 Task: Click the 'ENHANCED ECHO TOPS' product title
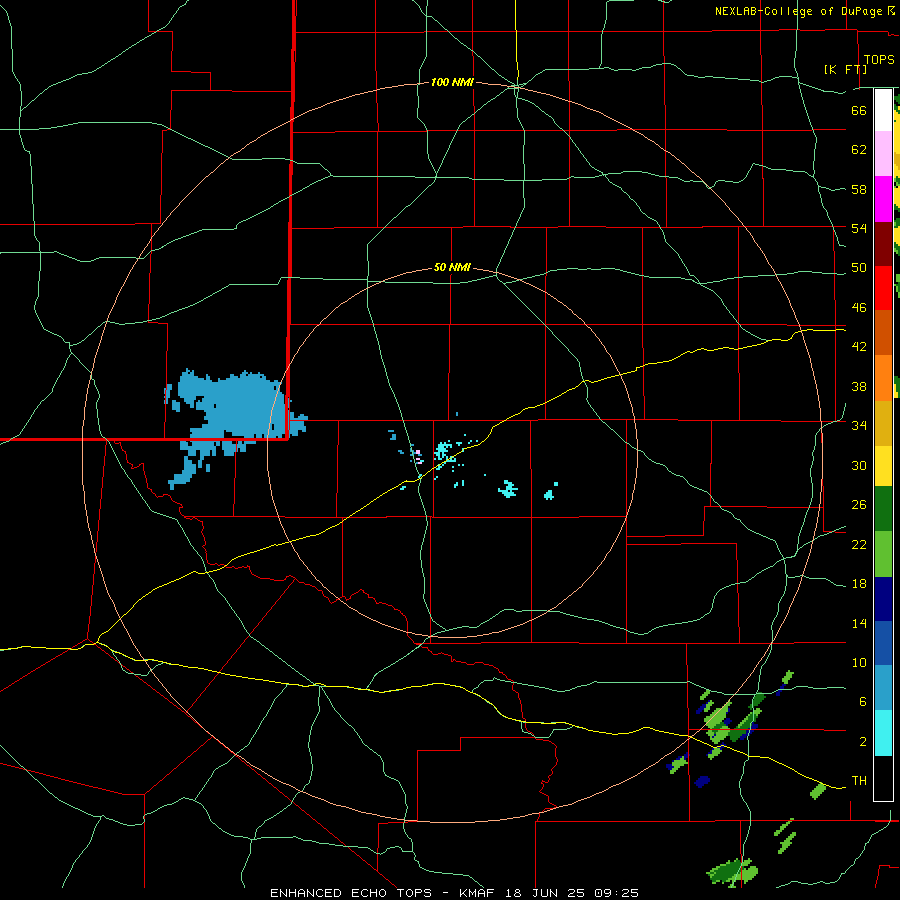[x=350, y=893]
